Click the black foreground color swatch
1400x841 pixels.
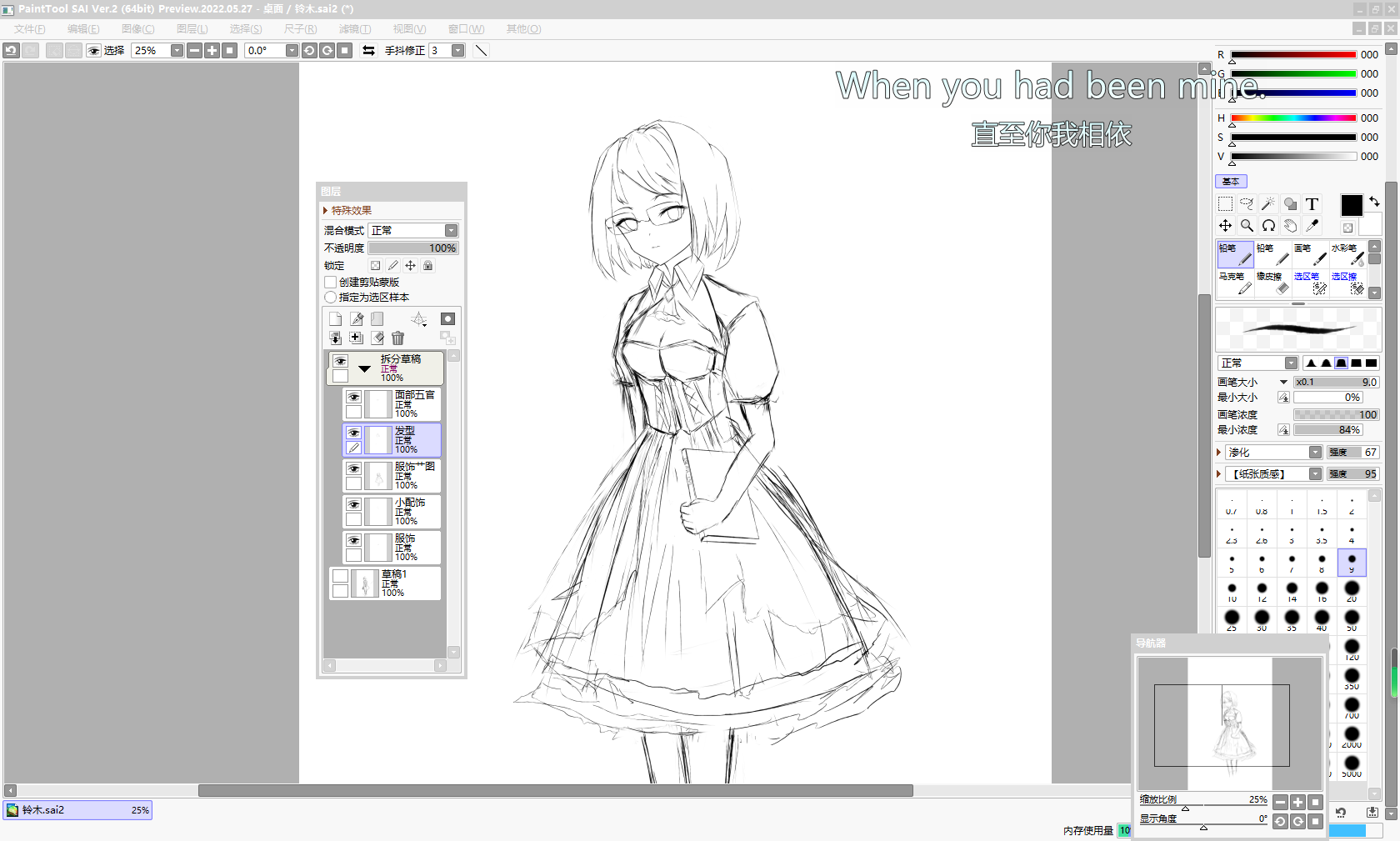coord(1351,205)
